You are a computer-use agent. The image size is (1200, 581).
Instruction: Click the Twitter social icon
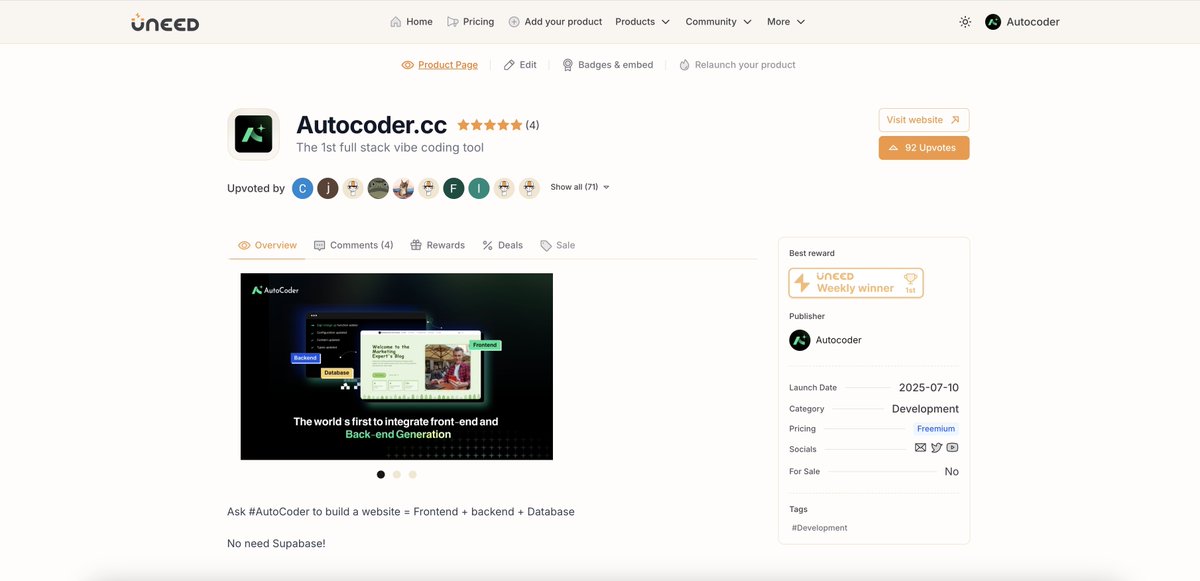click(x=936, y=448)
